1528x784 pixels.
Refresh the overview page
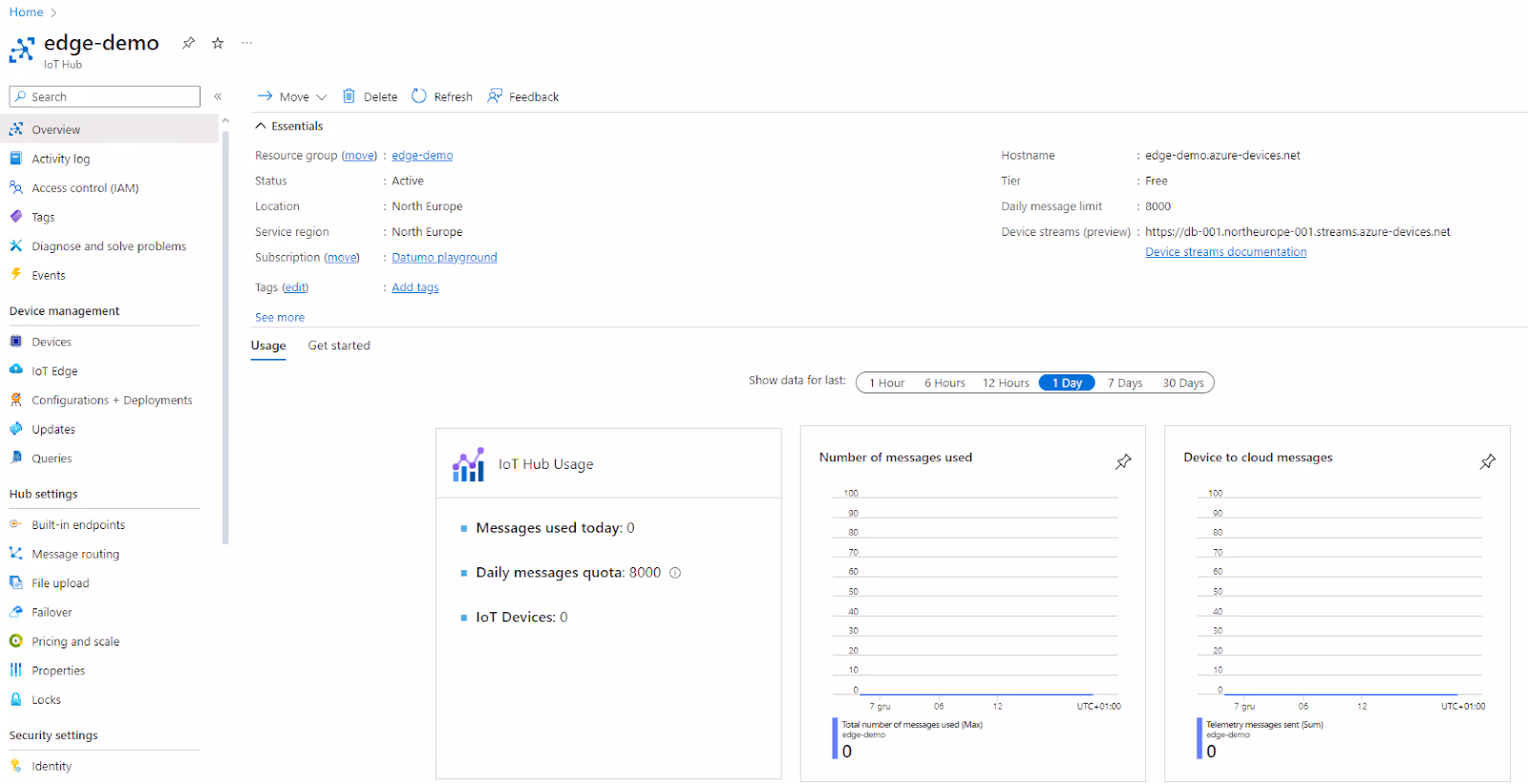pyautogui.click(x=442, y=96)
